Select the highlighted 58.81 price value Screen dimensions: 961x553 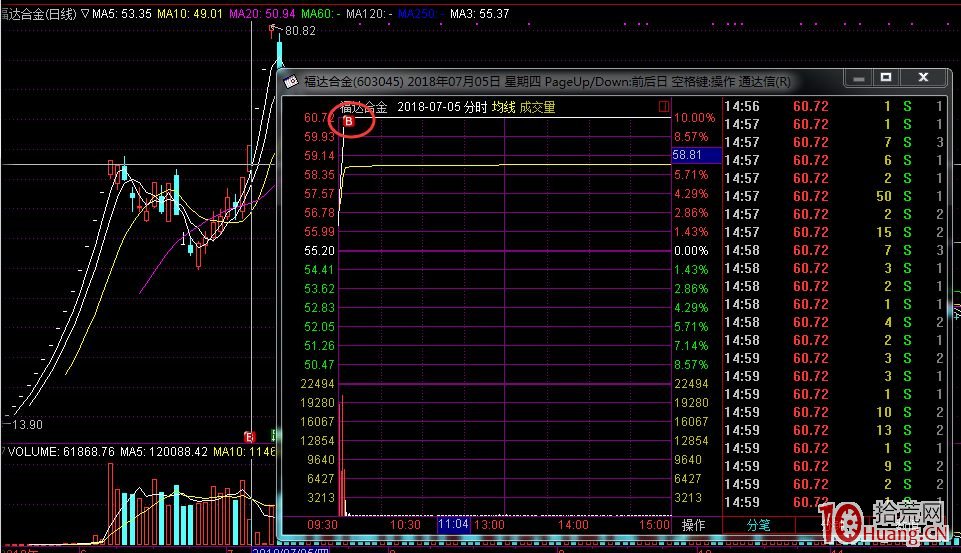(696, 155)
